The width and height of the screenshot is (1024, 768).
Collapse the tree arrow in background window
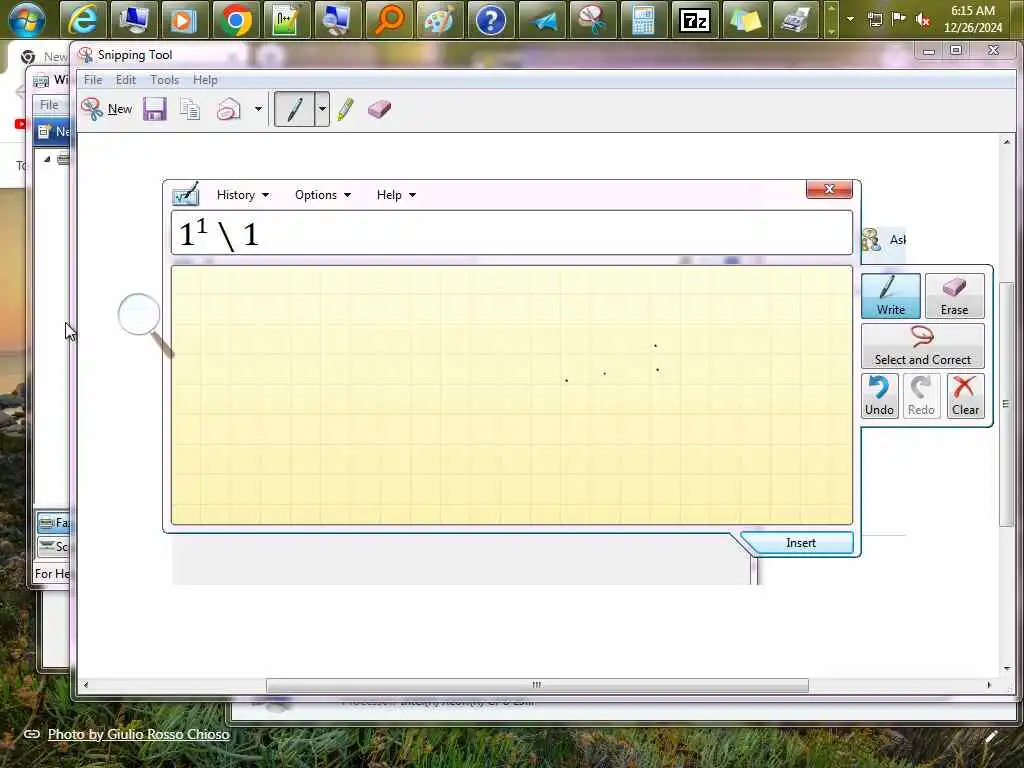coord(47,159)
